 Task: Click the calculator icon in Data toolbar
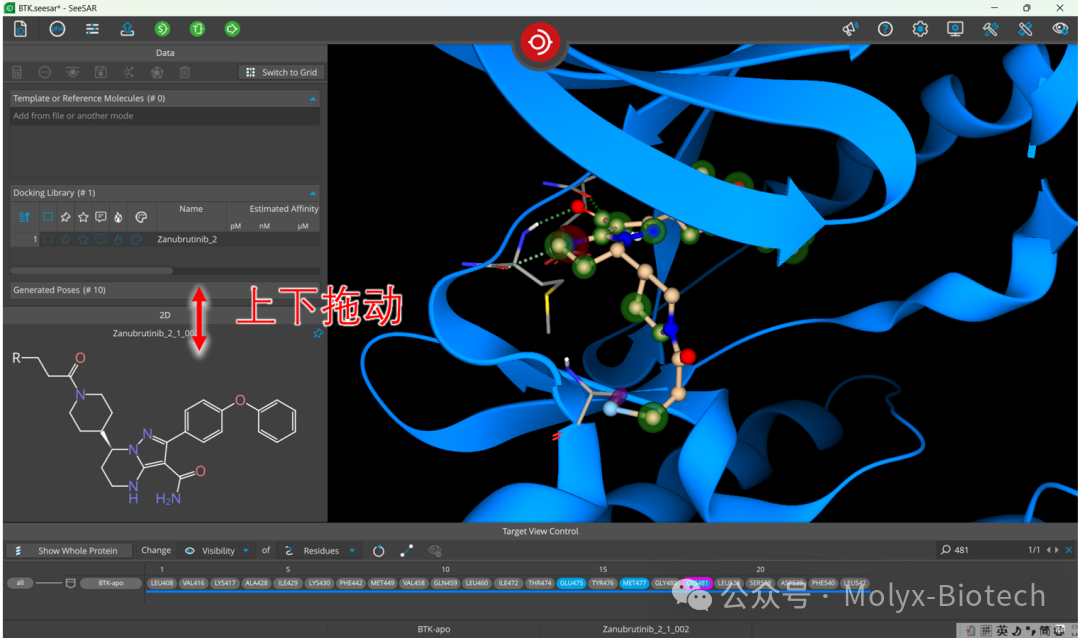[x=17, y=72]
